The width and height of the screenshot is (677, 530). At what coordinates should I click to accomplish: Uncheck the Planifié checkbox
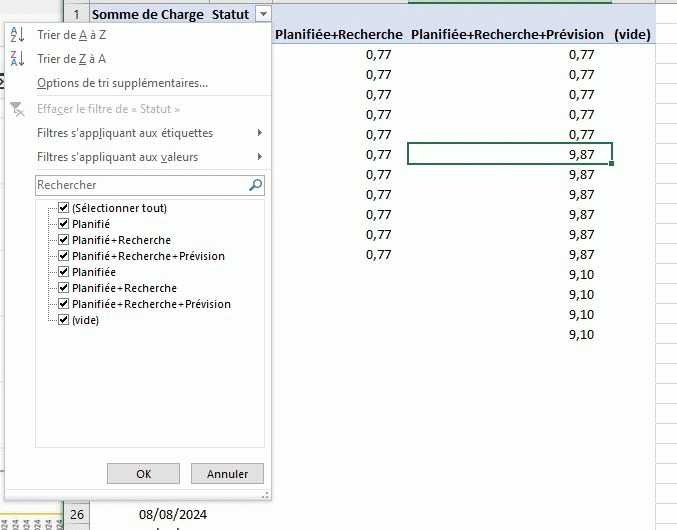(63, 224)
